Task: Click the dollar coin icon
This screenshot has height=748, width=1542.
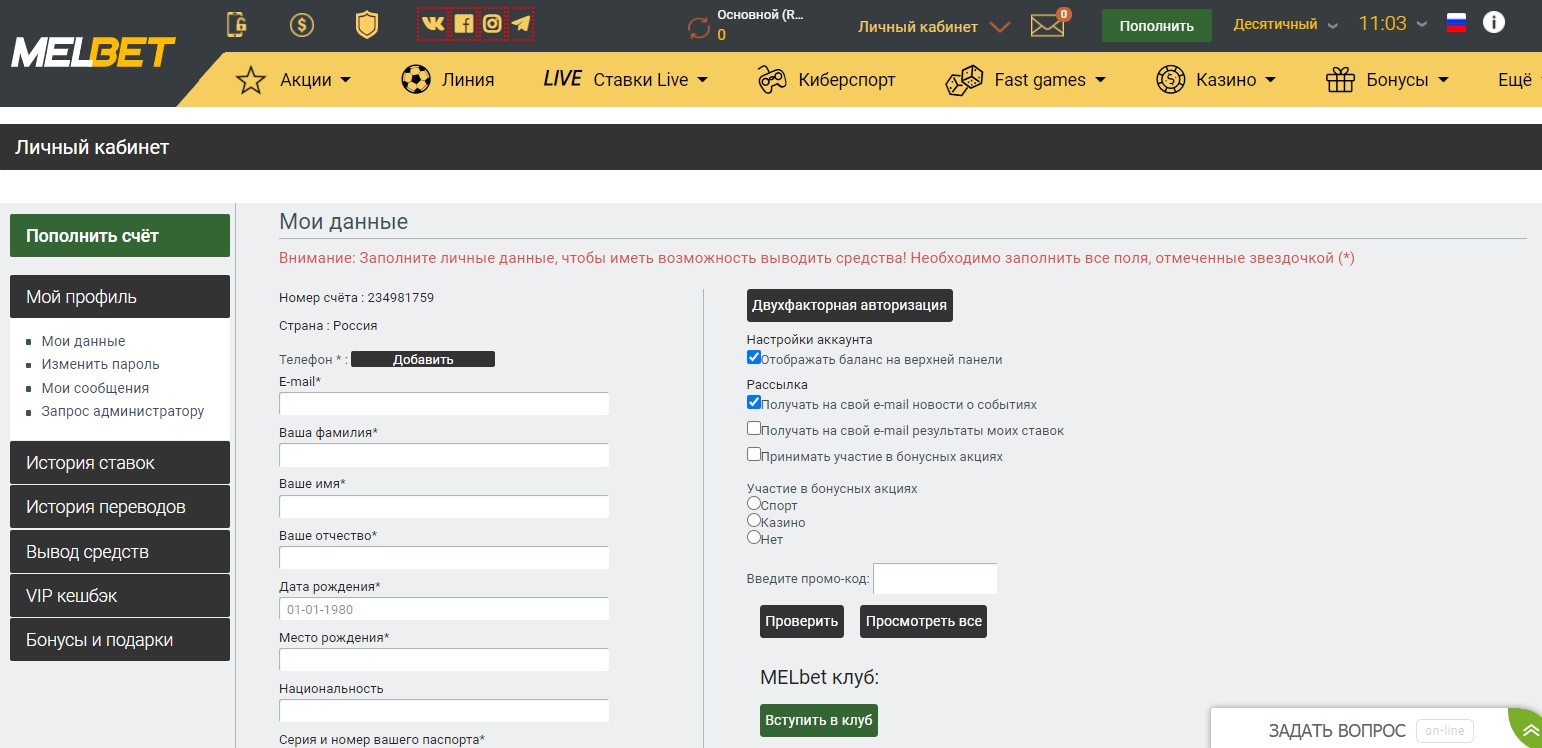Action: coord(301,25)
